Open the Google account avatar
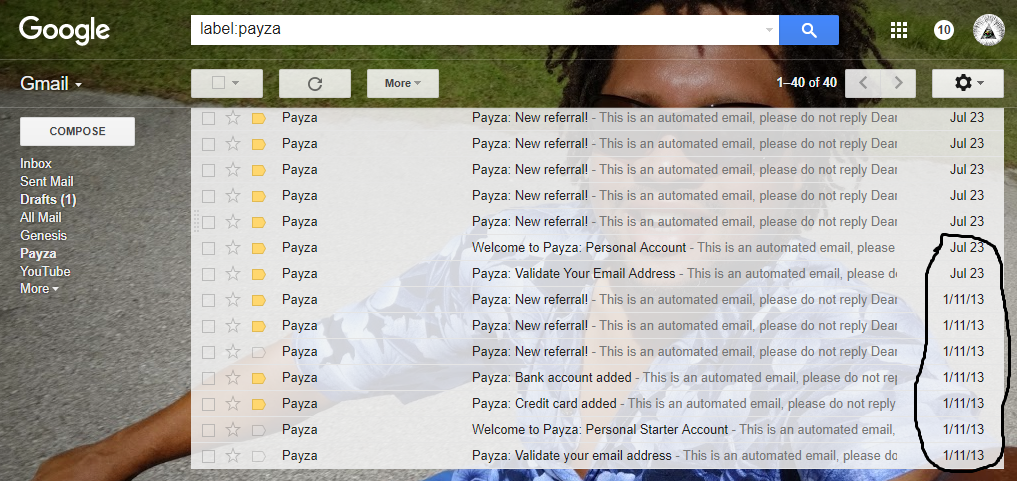 tap(989, 30)
